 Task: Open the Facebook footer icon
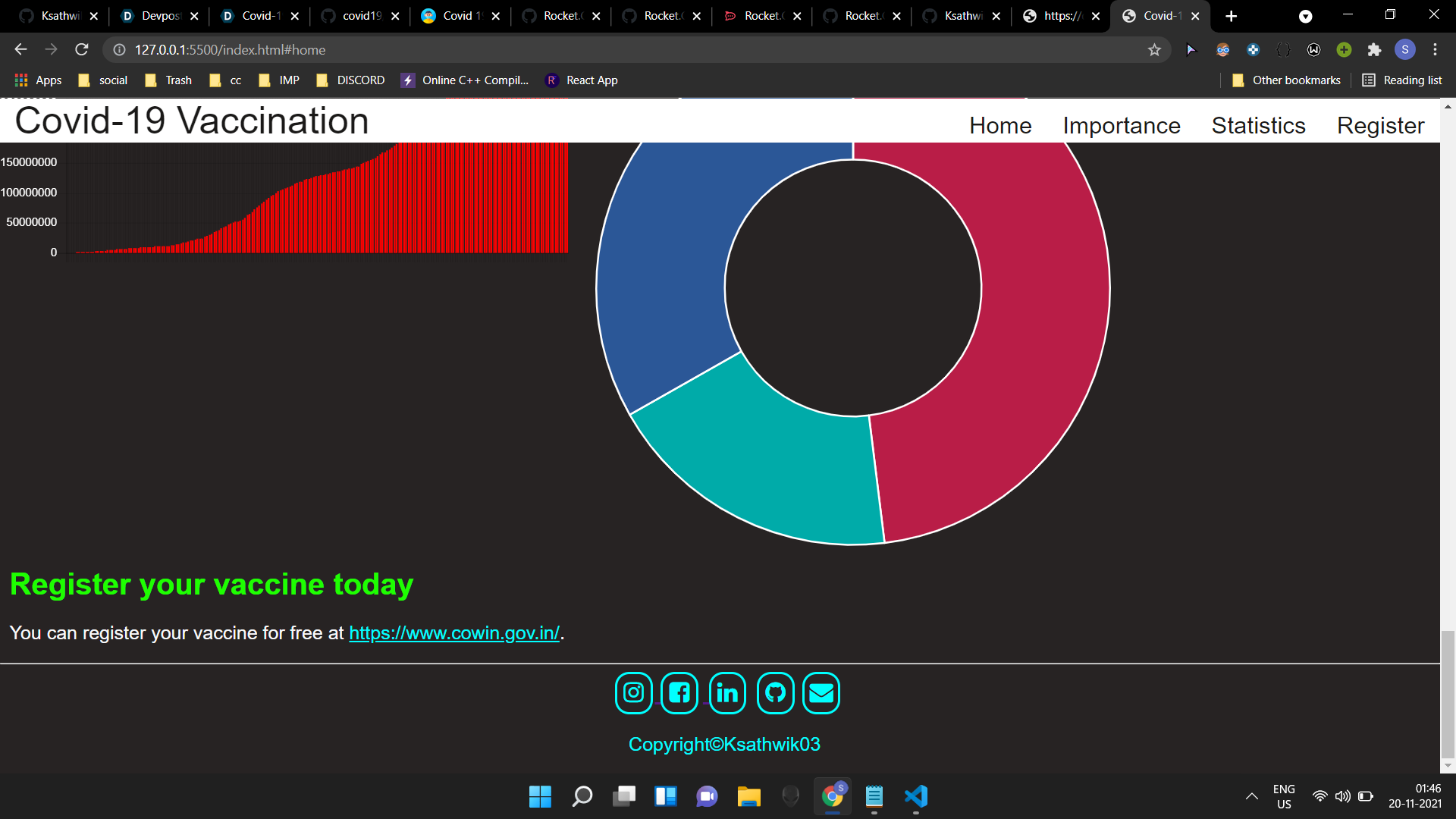pyautogui.click(x=679, y=692)
